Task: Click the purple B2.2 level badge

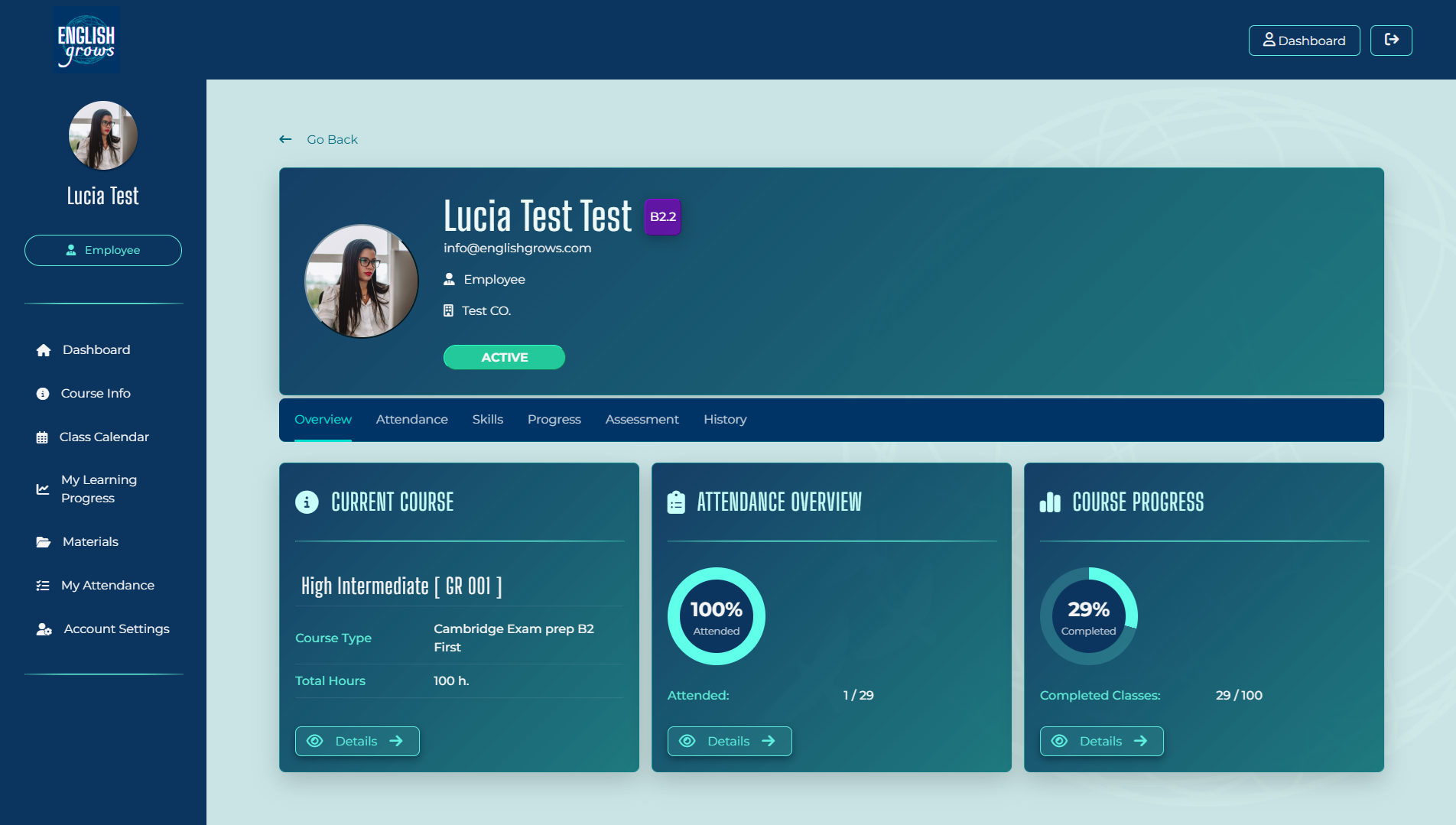Action: (663, 217)
